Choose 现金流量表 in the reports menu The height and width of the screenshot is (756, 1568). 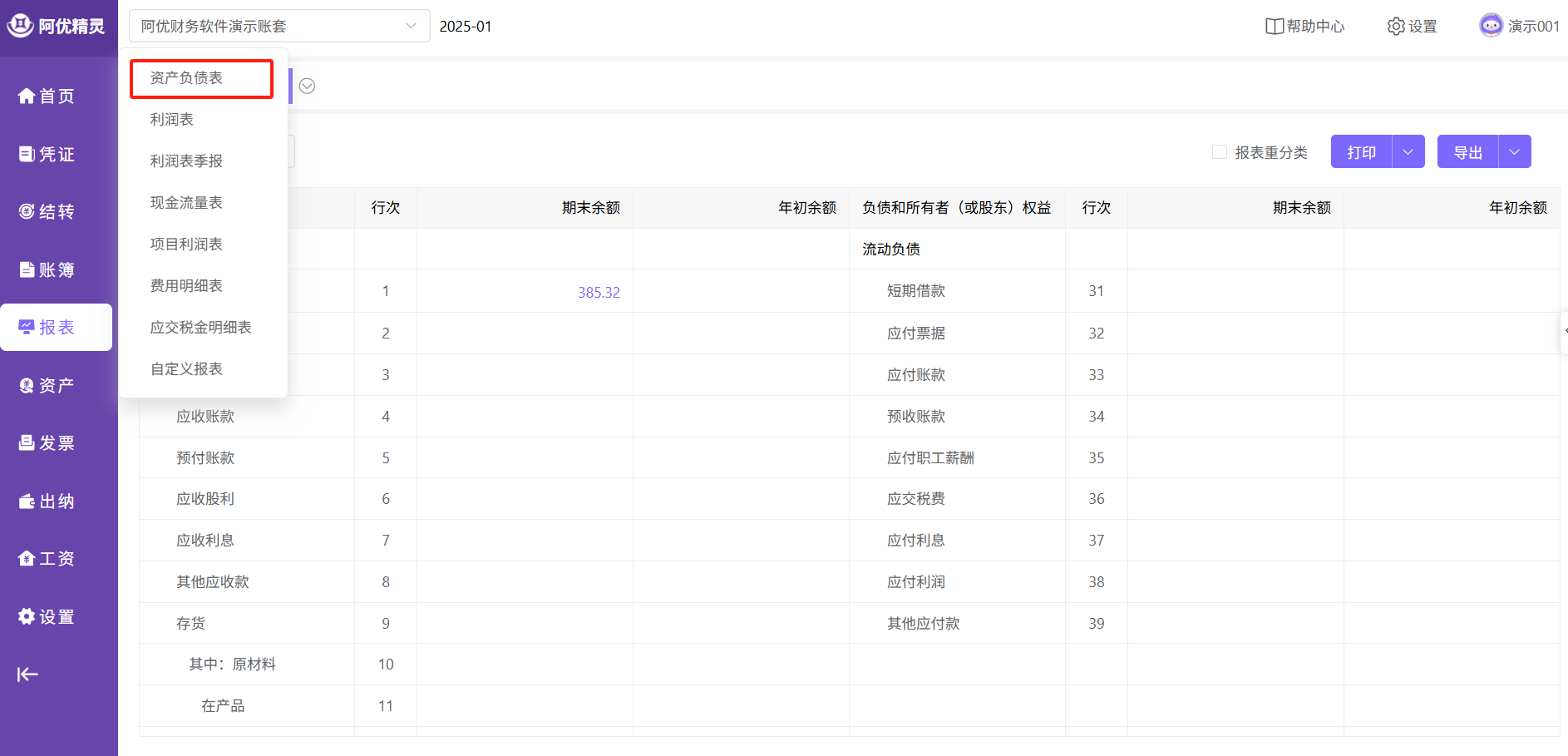pyautogui.click(x=186, y=202)
